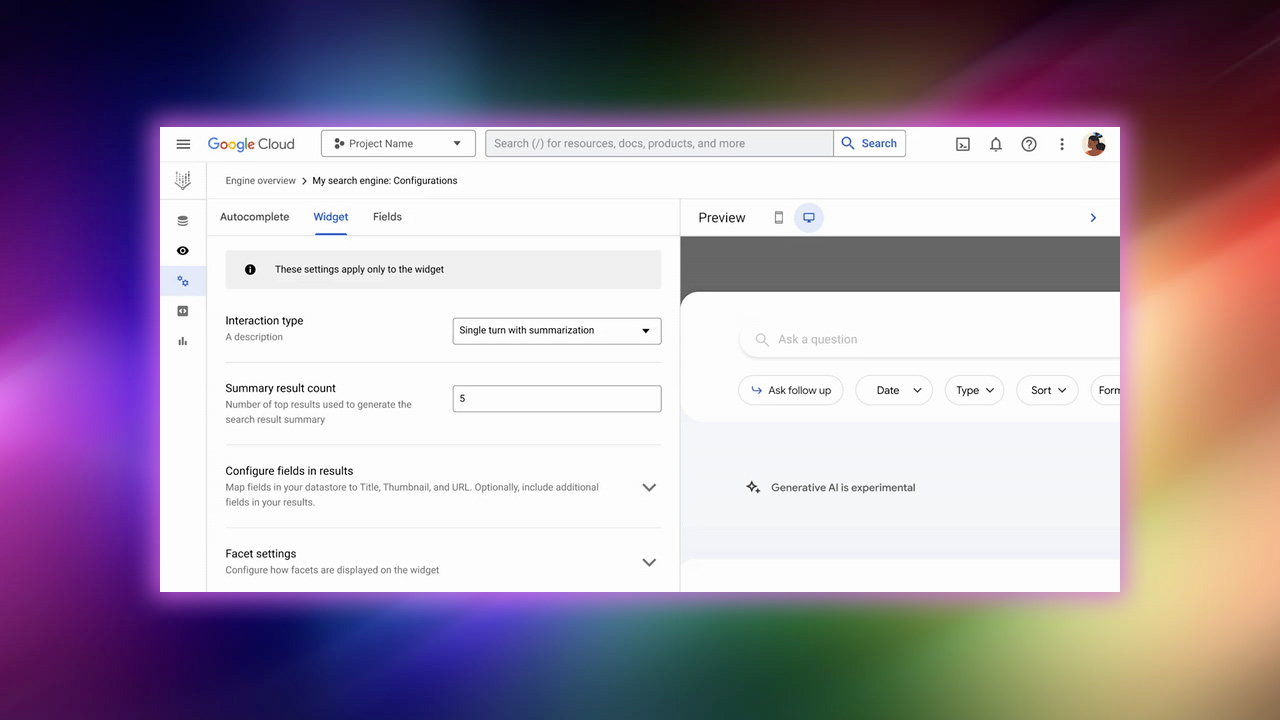Open the Analytics bar chart sidebar icon
The image size is (1280, 720).
click(x=183, y=341)
